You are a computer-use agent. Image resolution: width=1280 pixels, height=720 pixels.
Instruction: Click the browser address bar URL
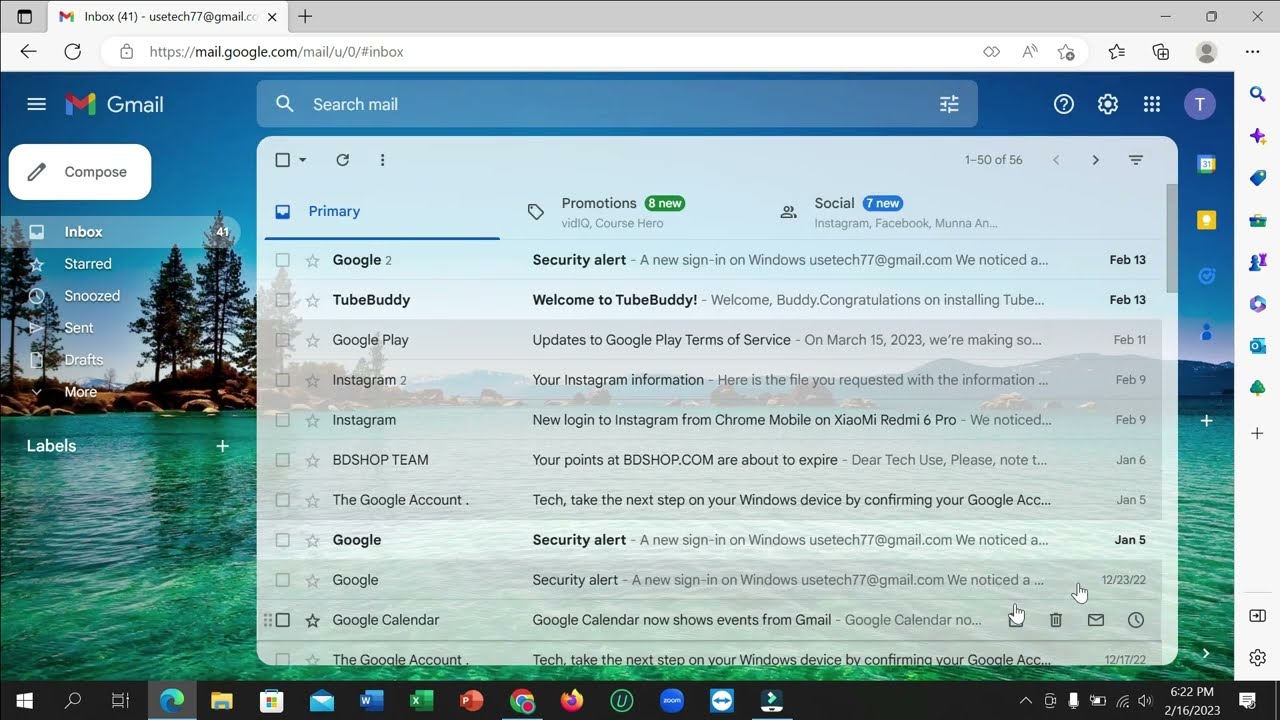tap(277, 52)
